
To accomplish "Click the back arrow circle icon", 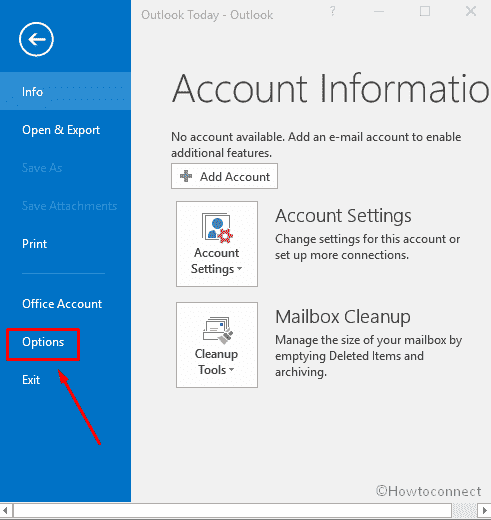I will click(36, 39).
